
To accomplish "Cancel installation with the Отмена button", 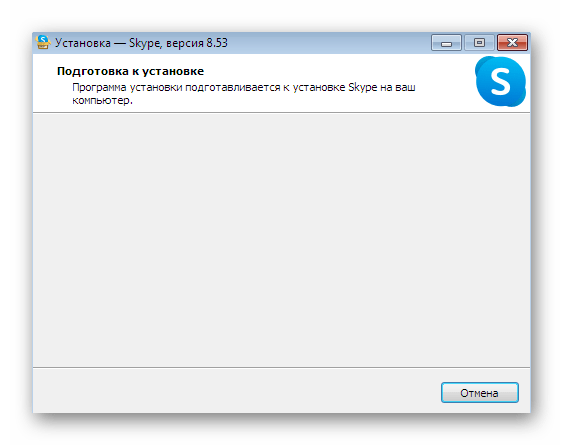I will (480, 393).
